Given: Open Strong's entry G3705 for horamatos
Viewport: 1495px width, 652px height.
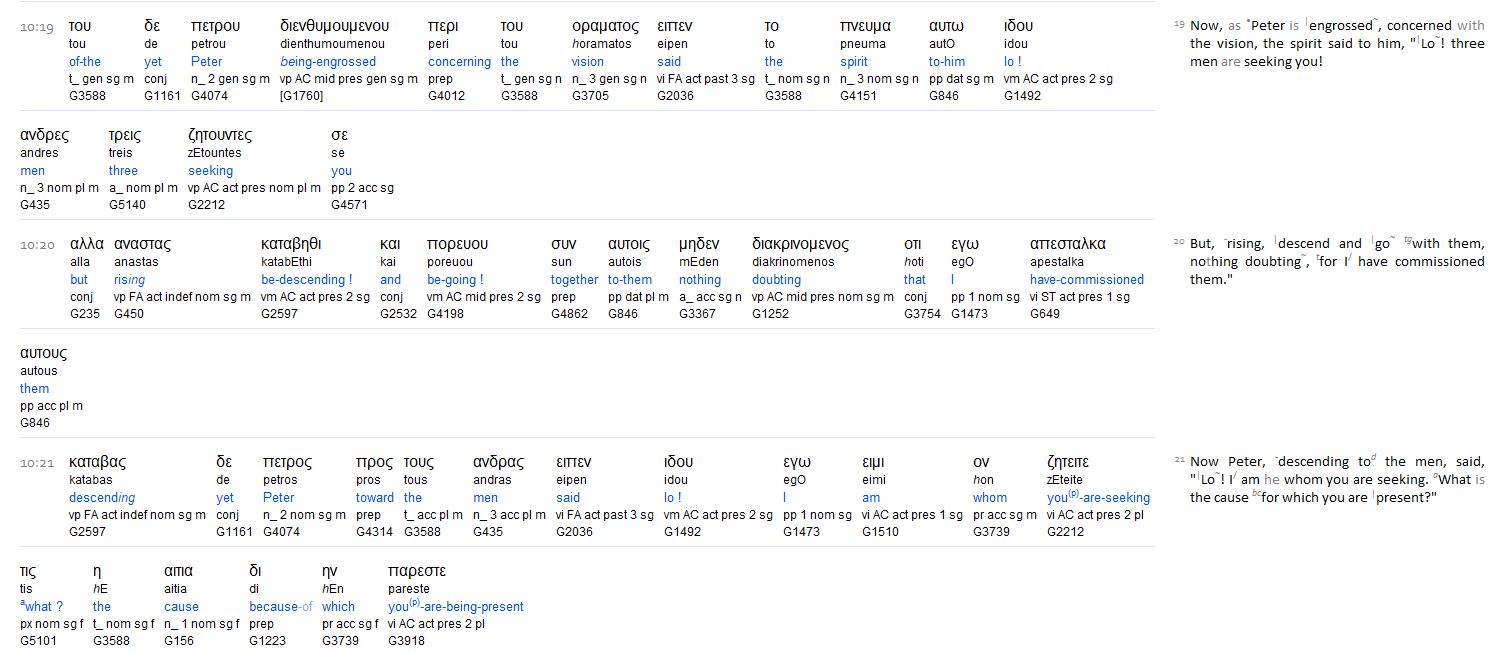Looking at the screenshot, I should coord(589,97).
